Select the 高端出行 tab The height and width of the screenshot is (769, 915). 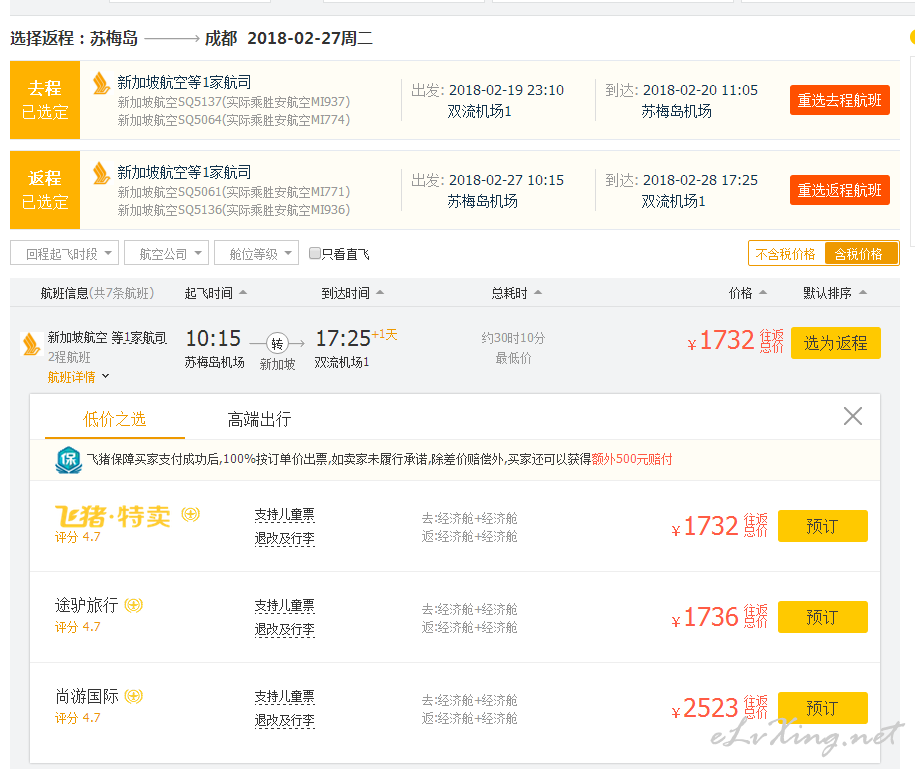[x=259, y=419]
